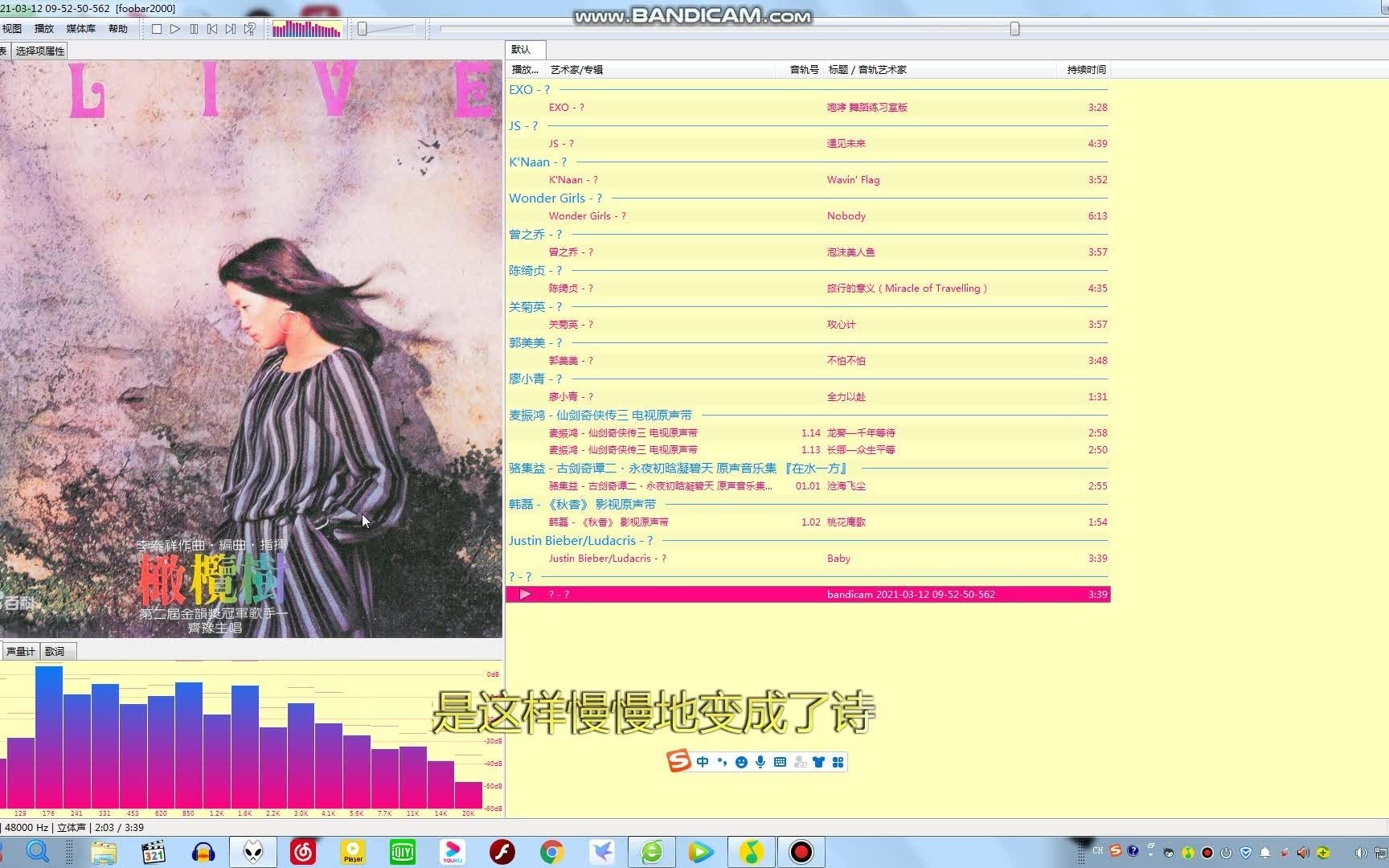
Task: Open the Sogou soft keyboard icon
Action: pos(780,762)
